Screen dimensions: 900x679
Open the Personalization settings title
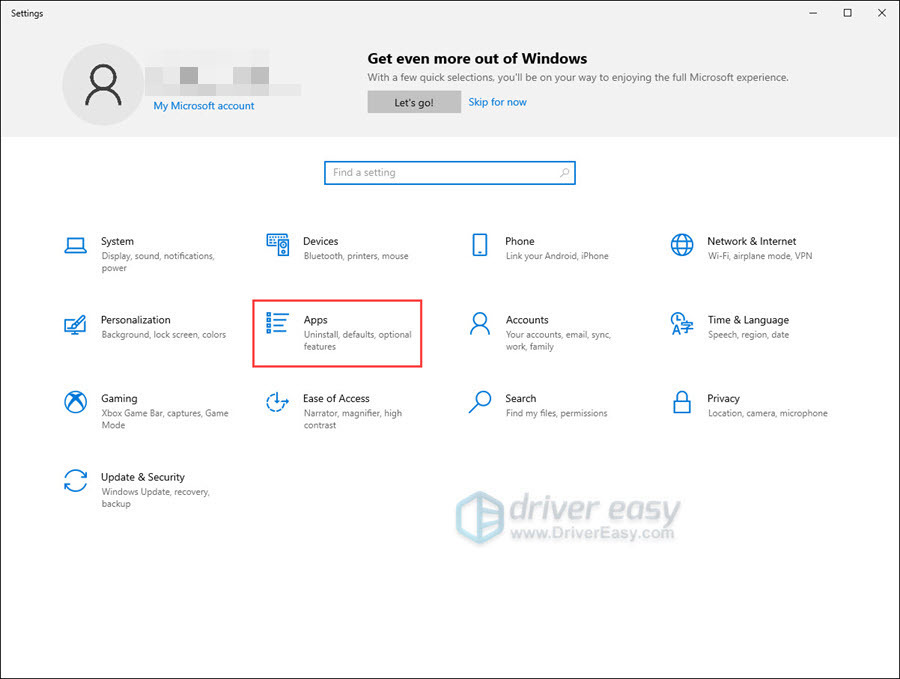(x=136, y=320)
